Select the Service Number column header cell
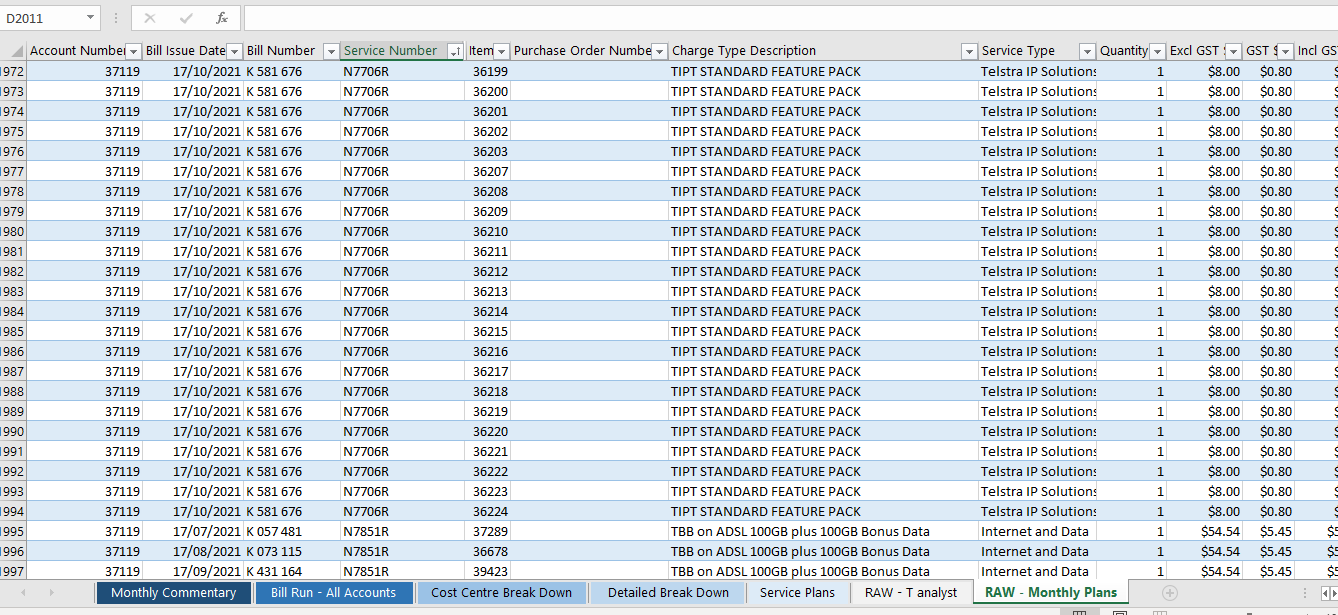1338x615 pixels. [x=403, y=51]
